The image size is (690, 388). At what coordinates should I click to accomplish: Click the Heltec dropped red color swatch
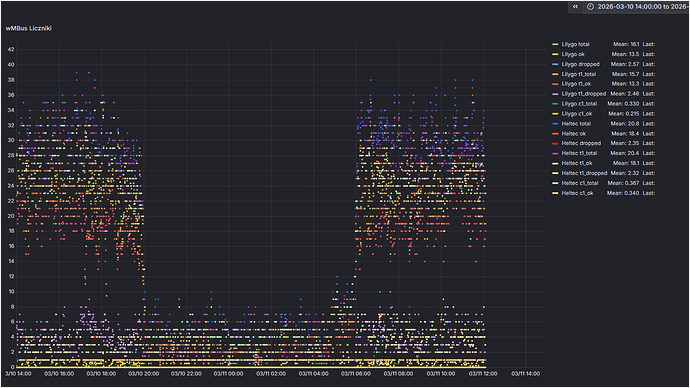[555, 143]
